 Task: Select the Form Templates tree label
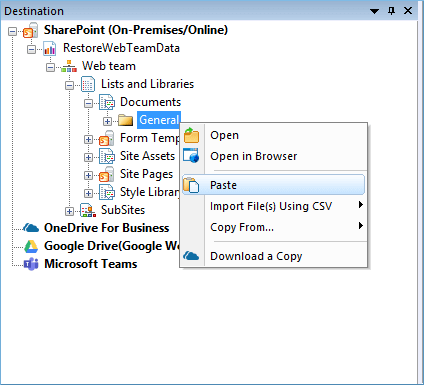(150, 138)
